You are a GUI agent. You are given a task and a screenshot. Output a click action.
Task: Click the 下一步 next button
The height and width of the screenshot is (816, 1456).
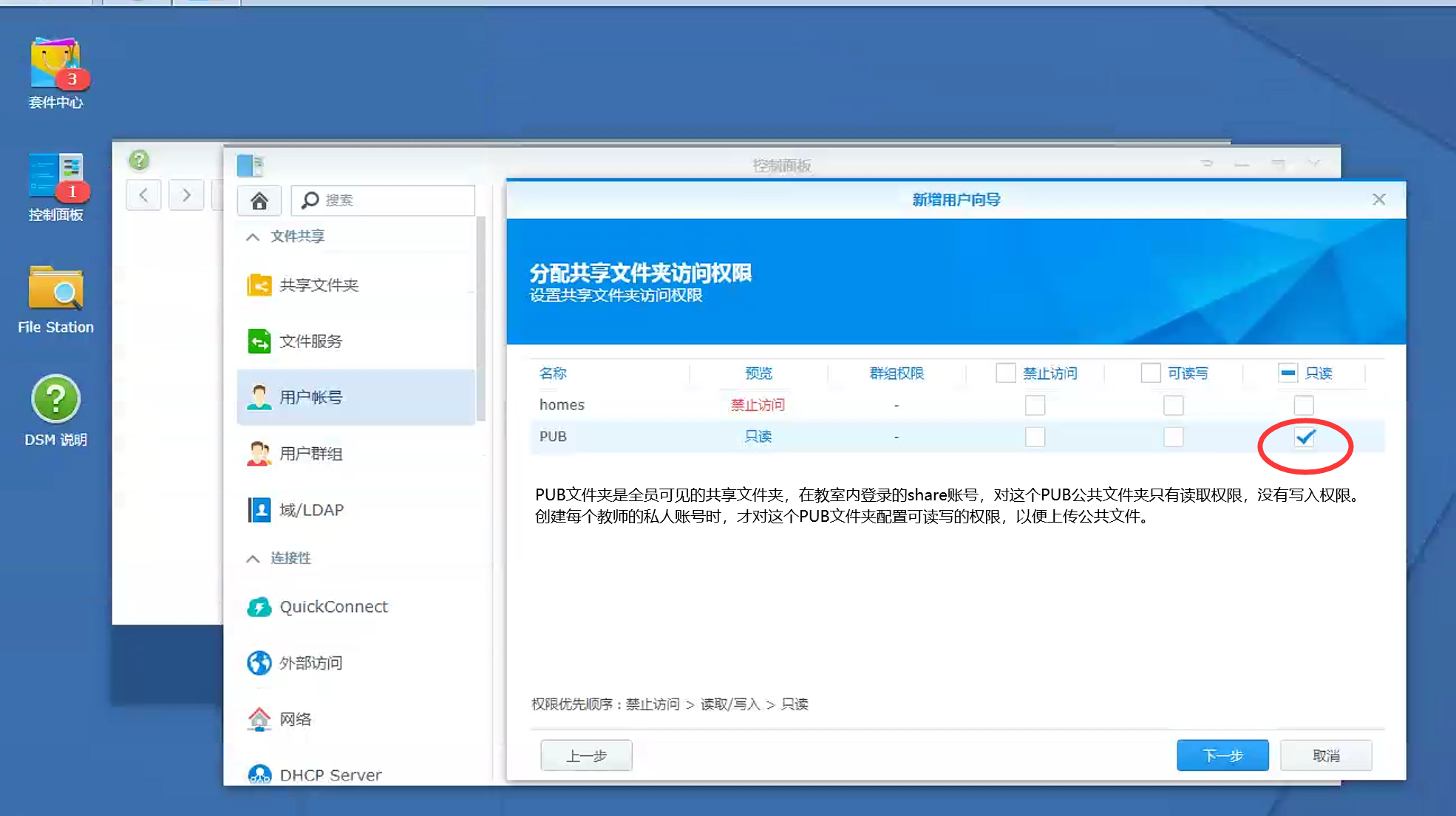tap(1222, 755)
